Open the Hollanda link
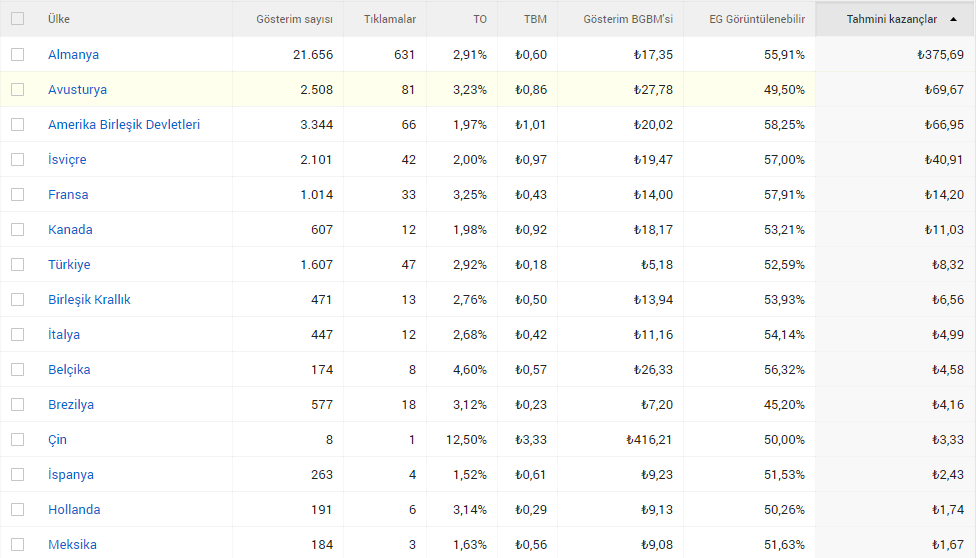Viewport: 976px width, 558px height. [74, 509]
